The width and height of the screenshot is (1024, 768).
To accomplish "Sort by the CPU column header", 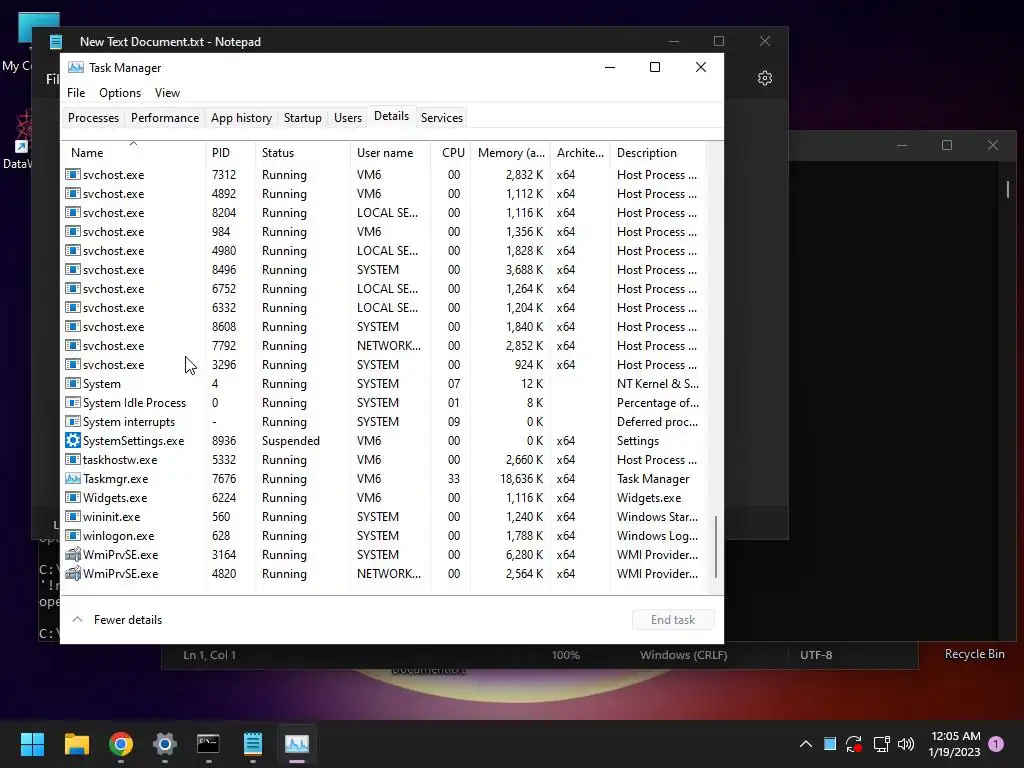I will 453,153.
